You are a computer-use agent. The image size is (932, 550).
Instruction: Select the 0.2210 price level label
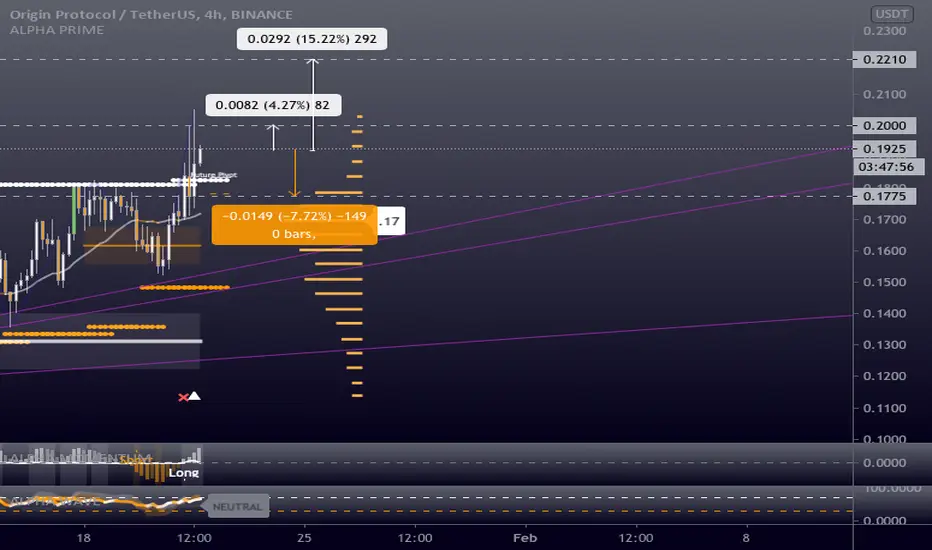884,59
